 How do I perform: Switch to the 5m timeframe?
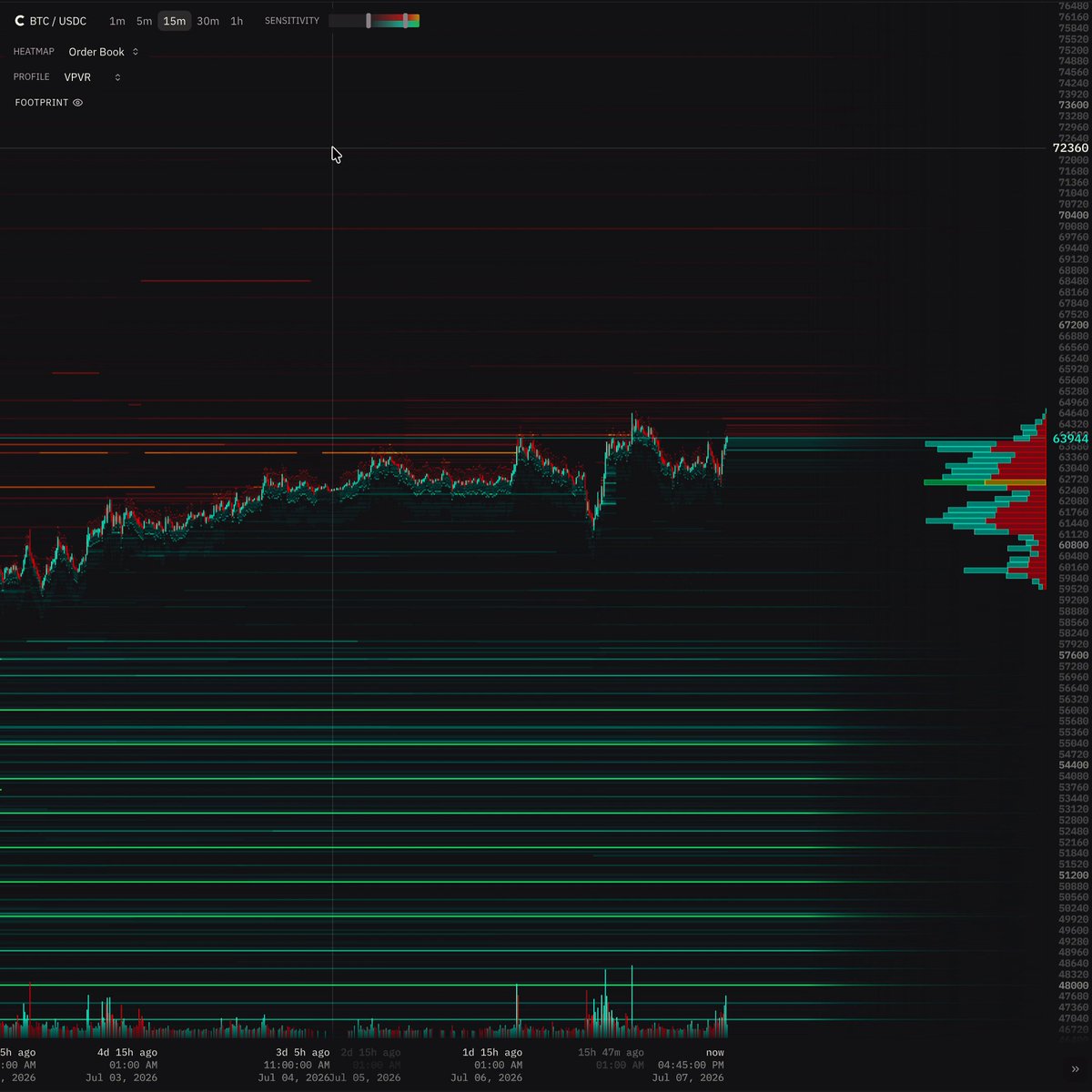[144, 21]
